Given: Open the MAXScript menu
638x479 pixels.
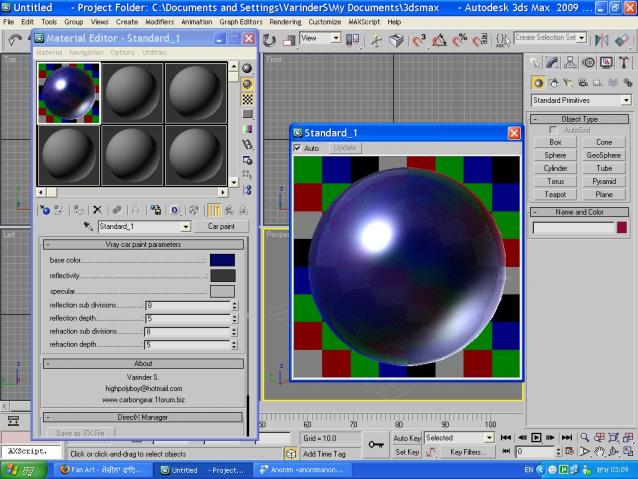Looking at the screenshot, I should click(x=364, y=22).
